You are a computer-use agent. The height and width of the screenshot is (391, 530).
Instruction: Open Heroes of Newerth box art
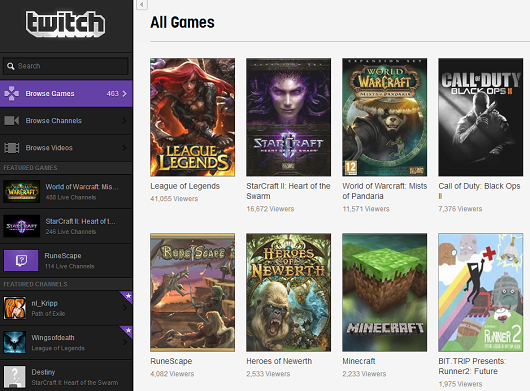[289, 292]
